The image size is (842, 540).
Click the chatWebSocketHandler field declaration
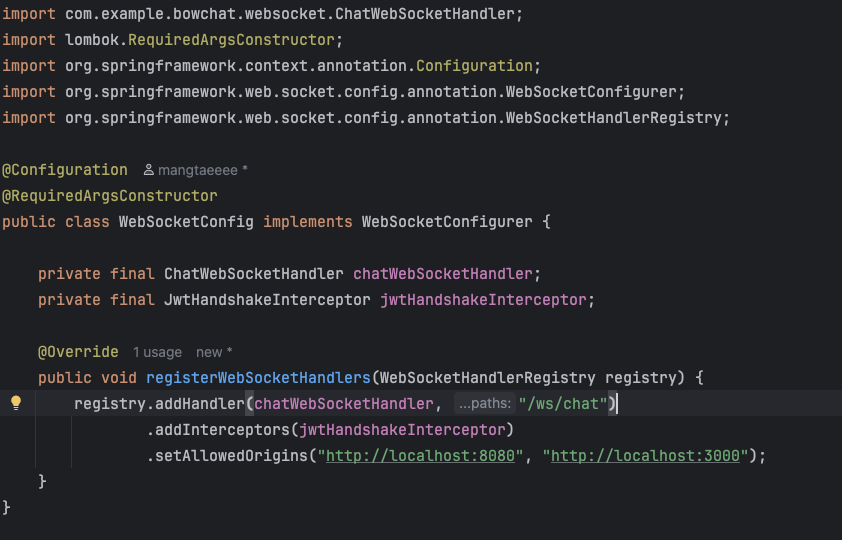pyautogui.click(x=442, y=274)
